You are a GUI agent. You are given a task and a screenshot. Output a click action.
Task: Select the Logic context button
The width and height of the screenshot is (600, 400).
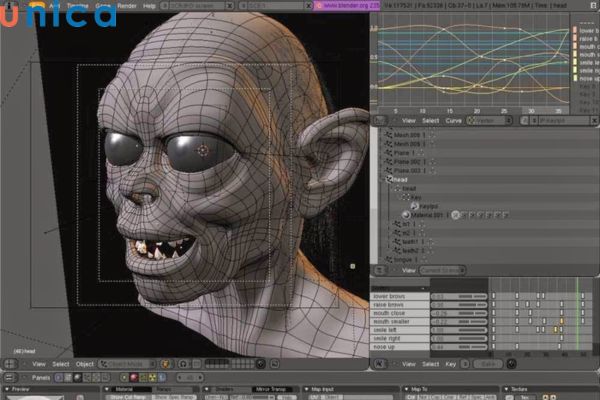[59, 378]
